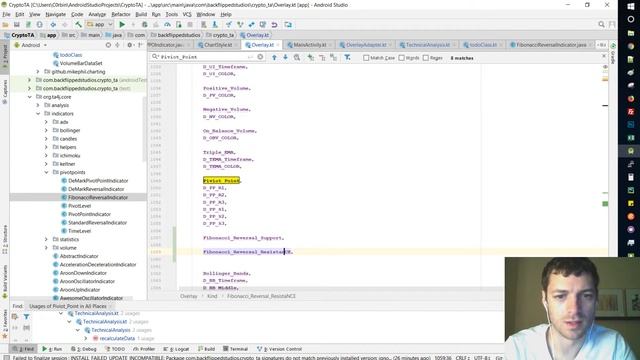Click the Android Studio taskbar icon
The width and height of the screenshot is (640, 360).
click(x=631, y=151)
